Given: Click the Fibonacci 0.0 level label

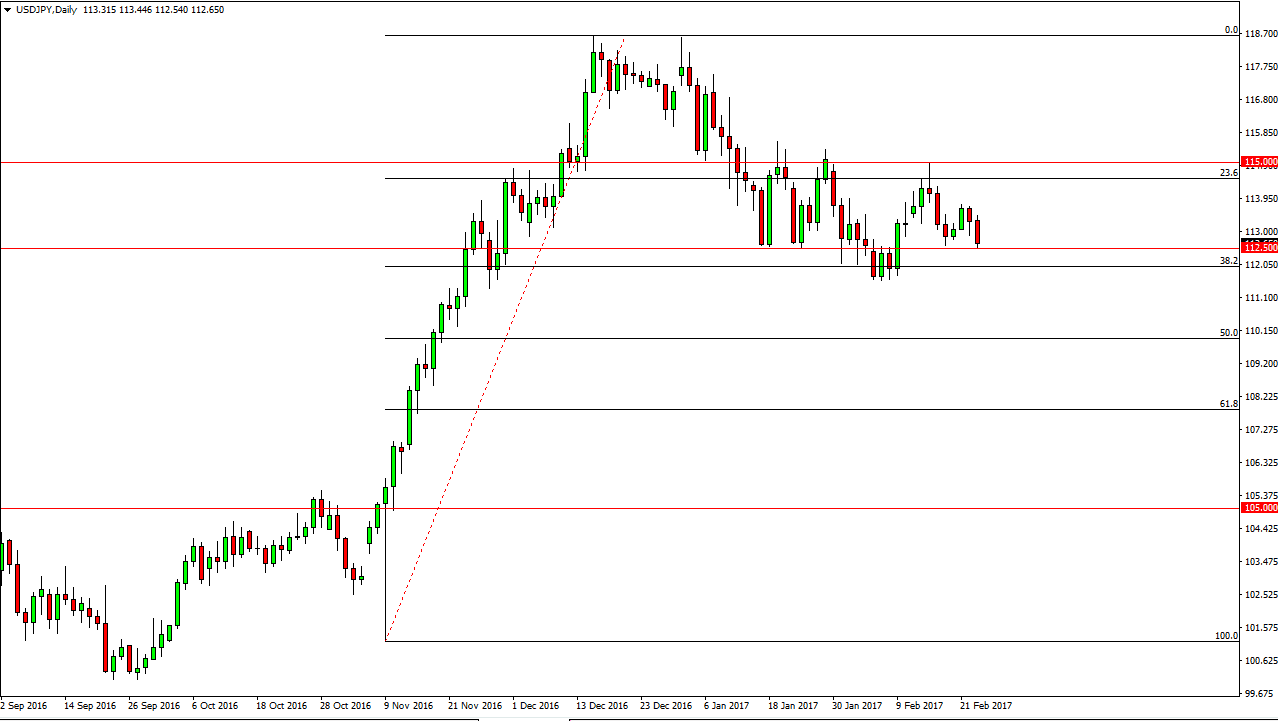Looking at the screenshot, I should [1232, 30].
